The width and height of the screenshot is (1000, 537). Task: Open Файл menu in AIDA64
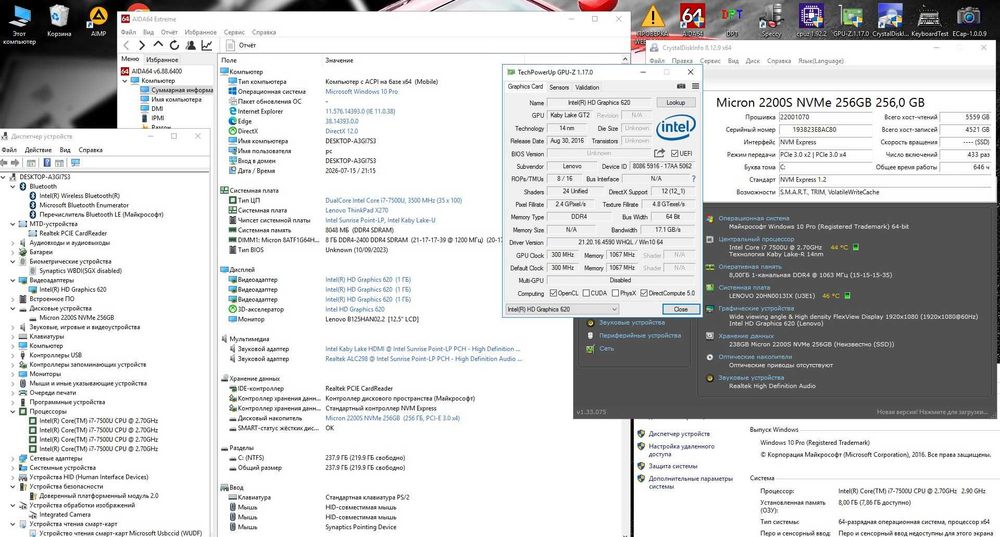click(128, 32)
